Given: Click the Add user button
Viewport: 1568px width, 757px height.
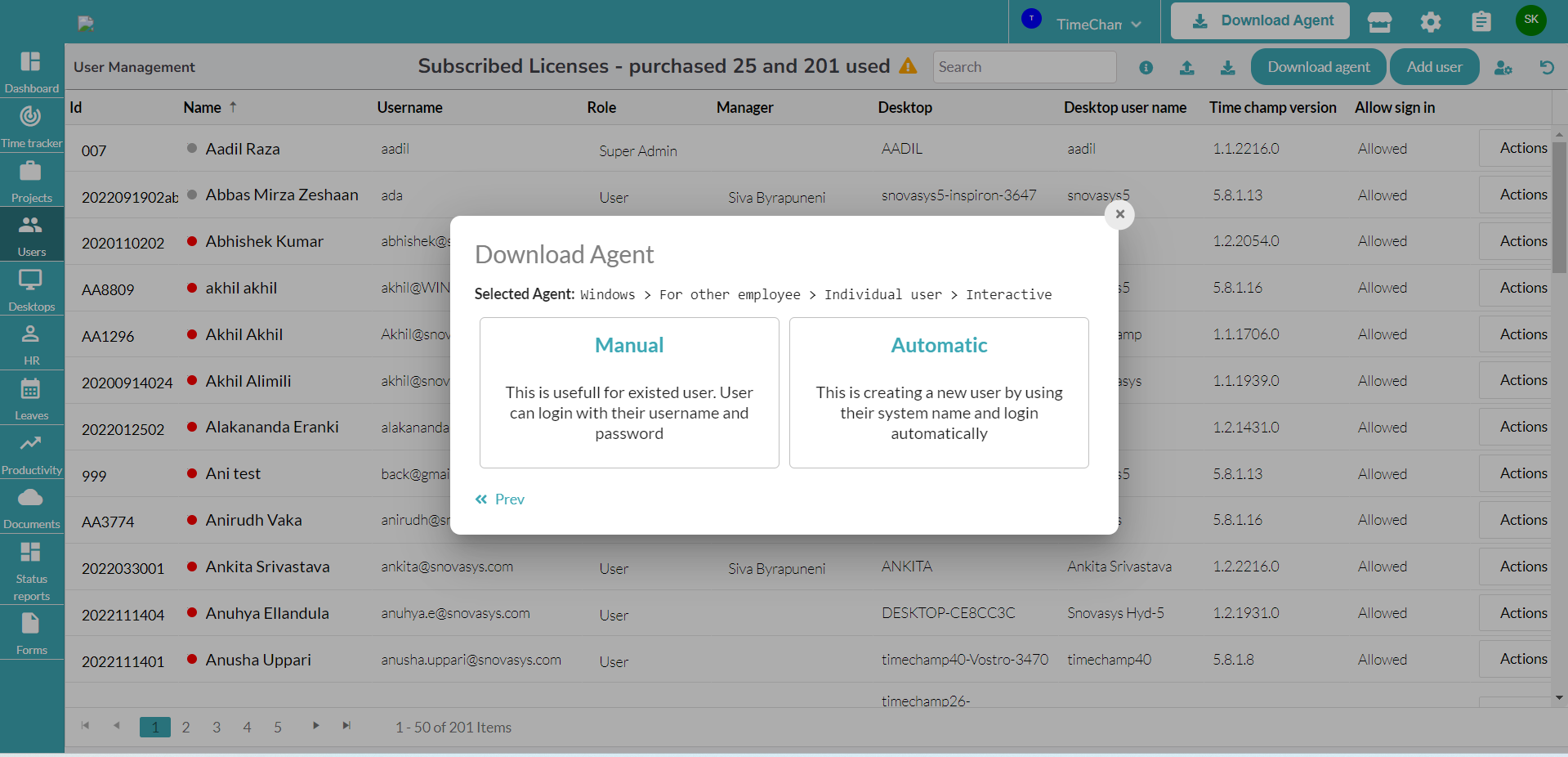Looking at the screenshot, I should [1434, 67].
